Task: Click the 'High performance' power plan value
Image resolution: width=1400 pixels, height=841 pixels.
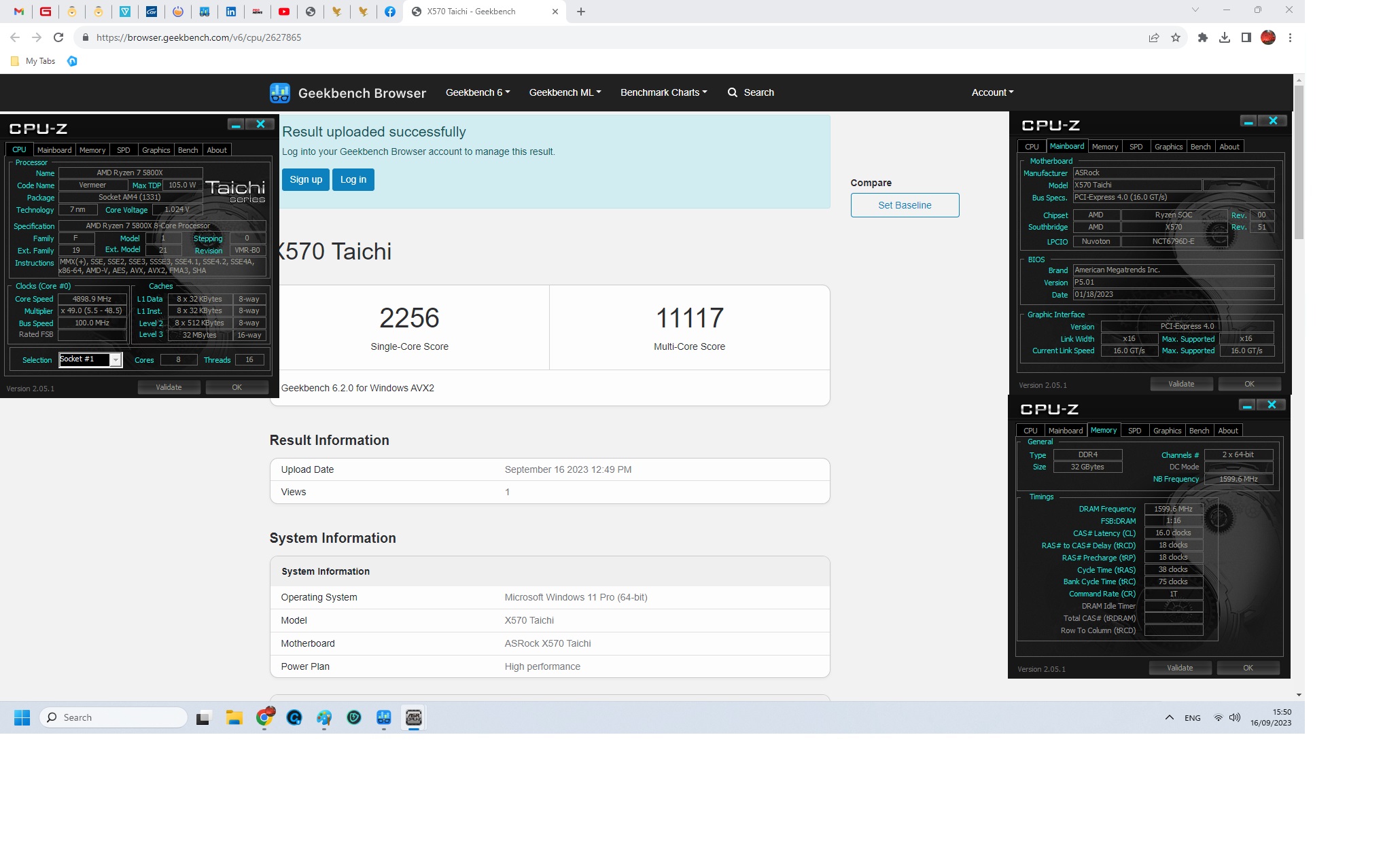Action: 542,666
